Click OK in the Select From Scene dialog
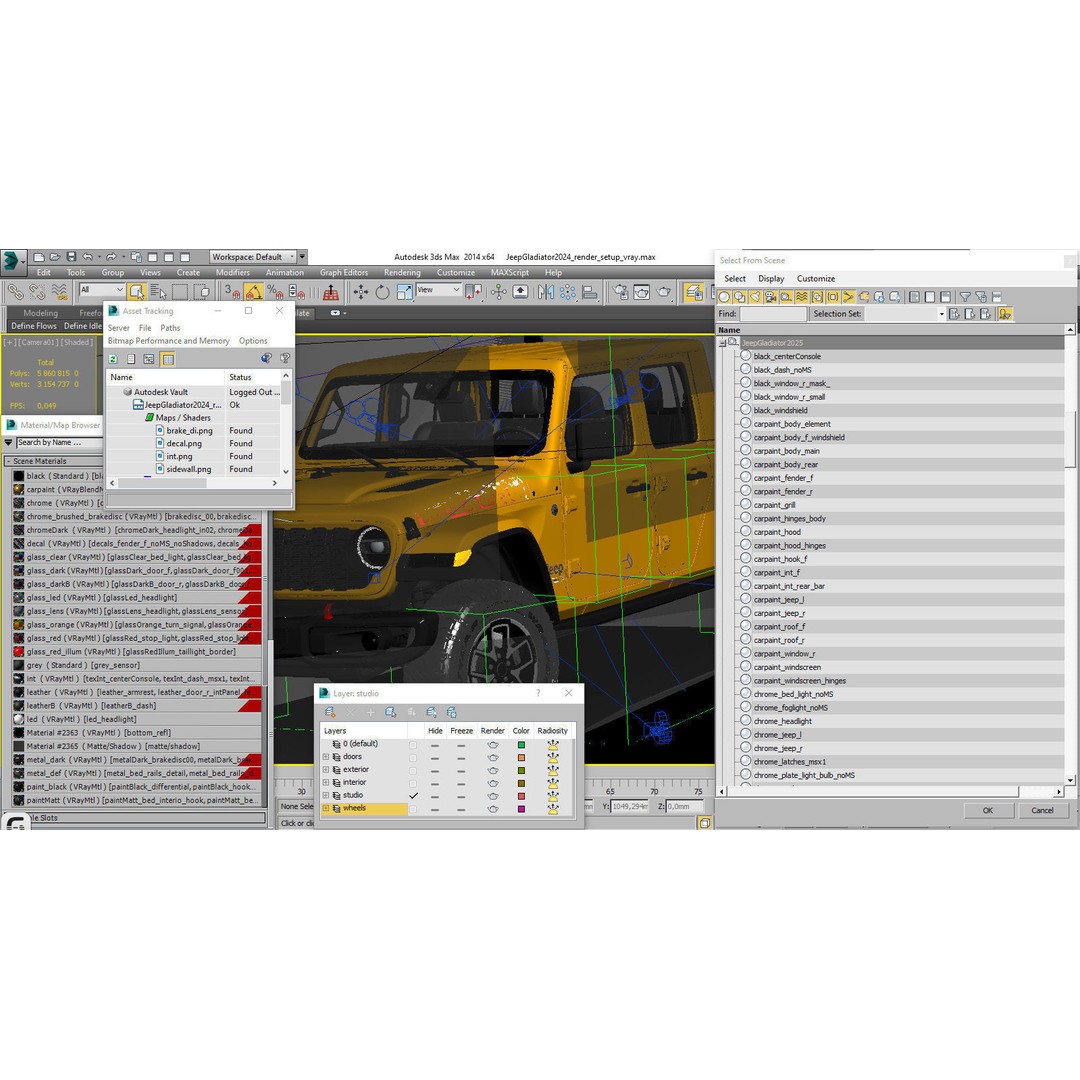Screen dimensions: 1080x1080 point(987,810)
